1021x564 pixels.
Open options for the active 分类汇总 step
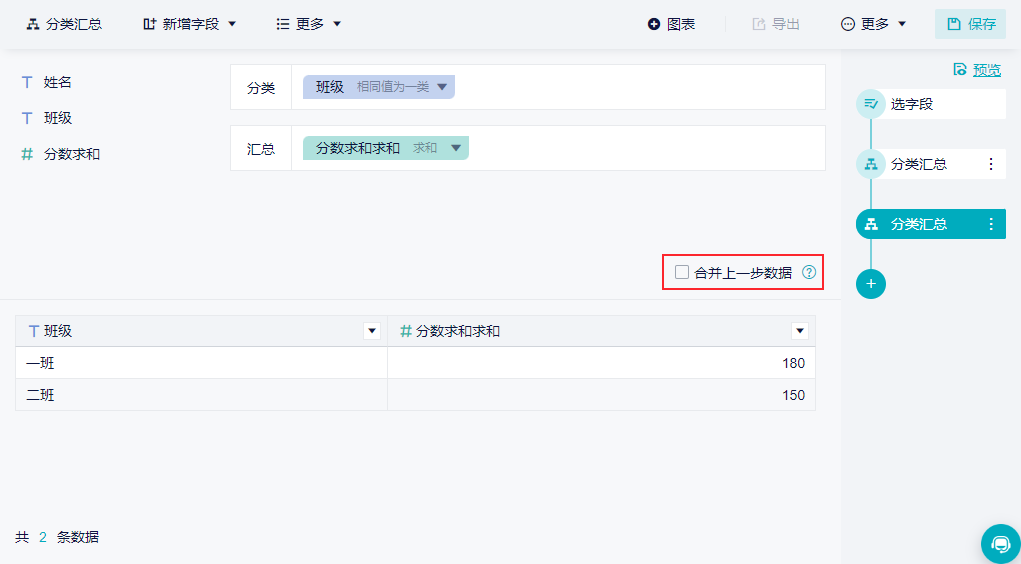tap(991, 224)
